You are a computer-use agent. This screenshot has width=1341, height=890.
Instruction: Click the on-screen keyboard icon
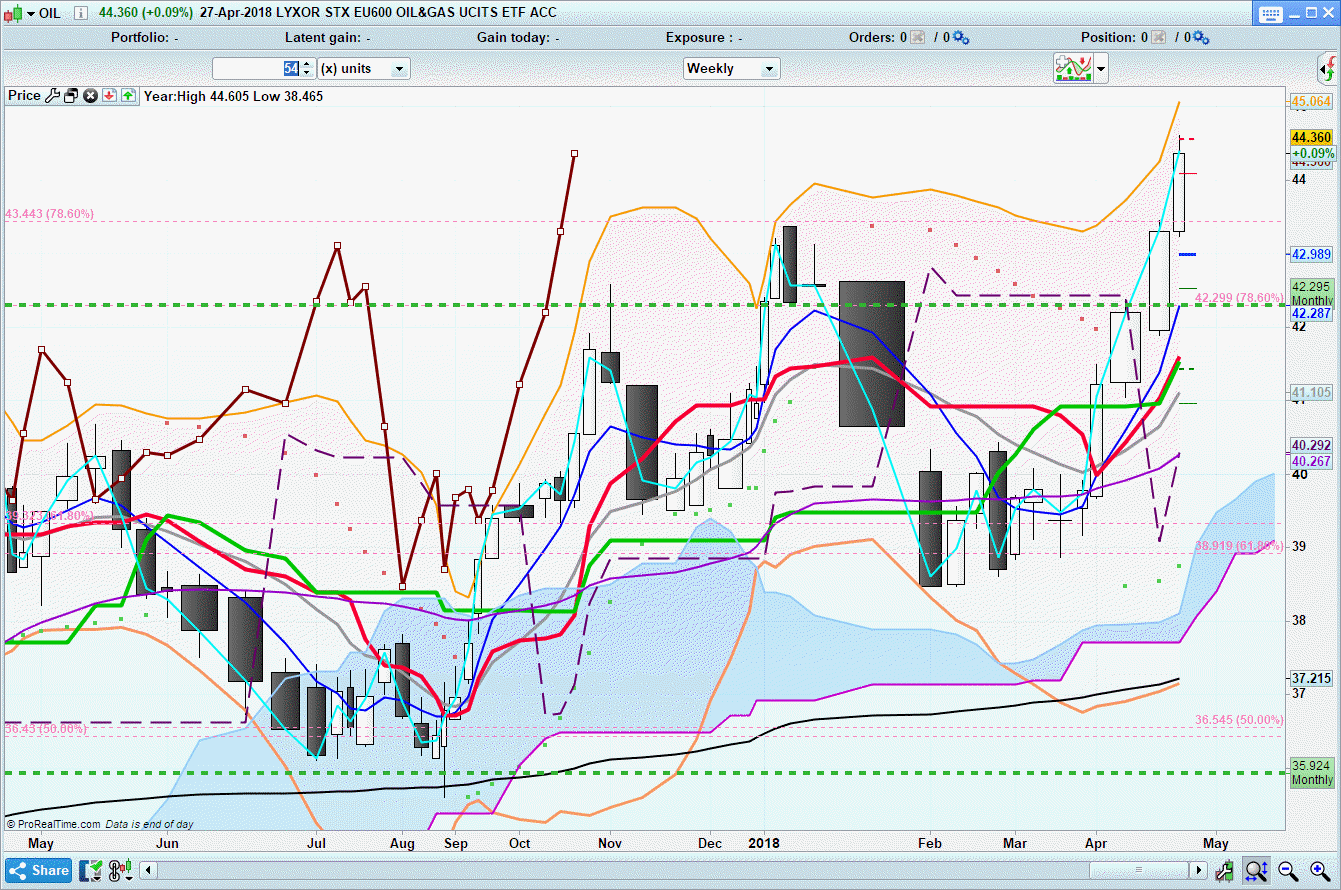coord(1271,13)
